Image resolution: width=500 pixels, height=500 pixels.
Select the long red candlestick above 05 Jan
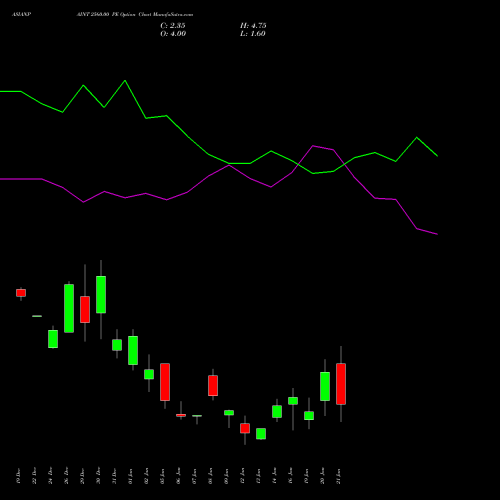pyautogui.click(x=165, y=382)
